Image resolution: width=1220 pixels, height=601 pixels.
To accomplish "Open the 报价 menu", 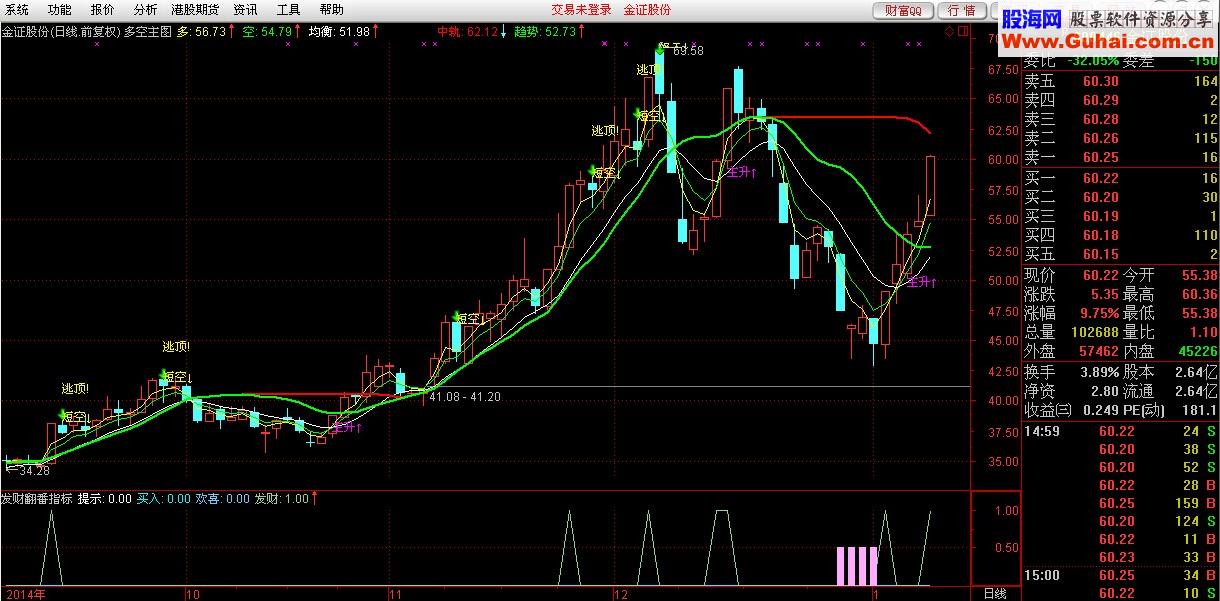I will pyautogui.click(x=102, y=9).
